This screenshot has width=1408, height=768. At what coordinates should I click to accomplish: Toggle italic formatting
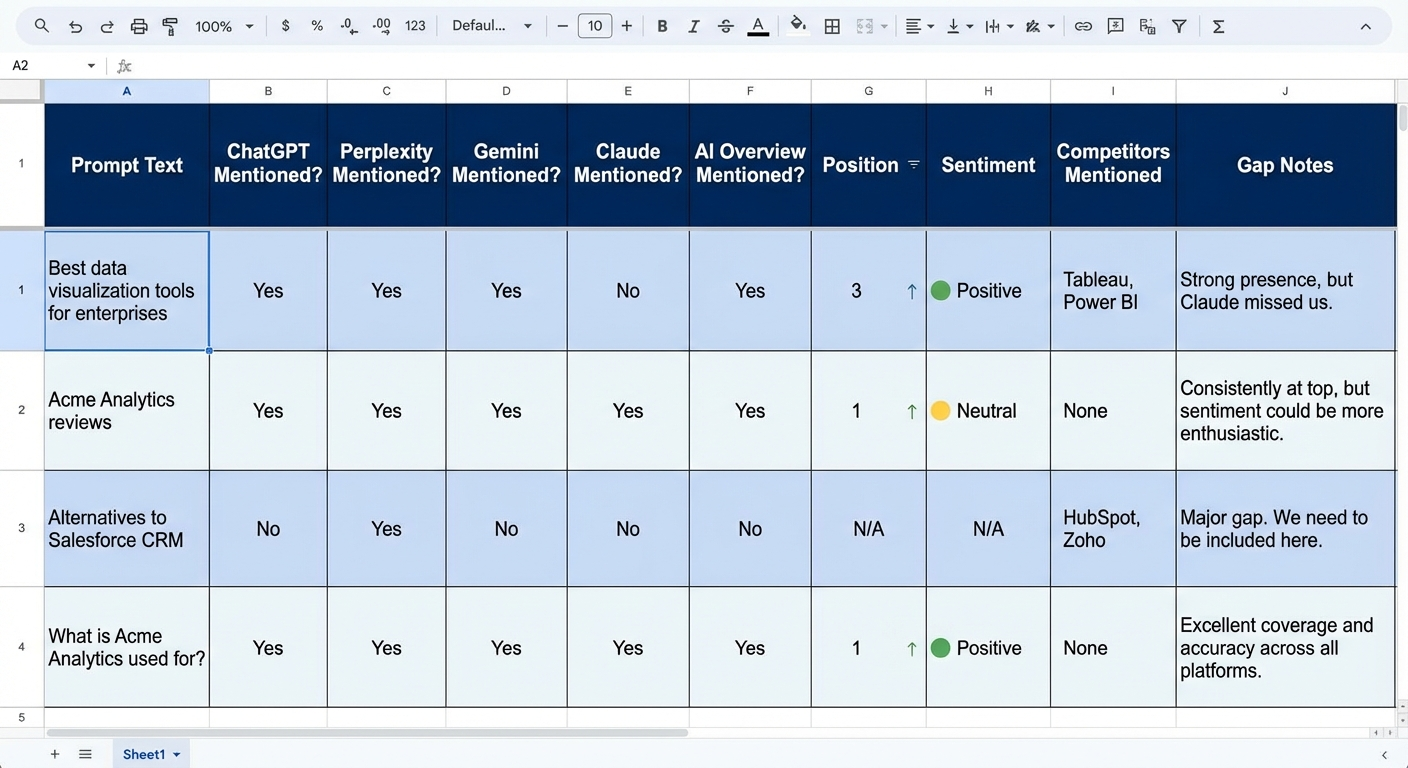(x=693, y=26)
